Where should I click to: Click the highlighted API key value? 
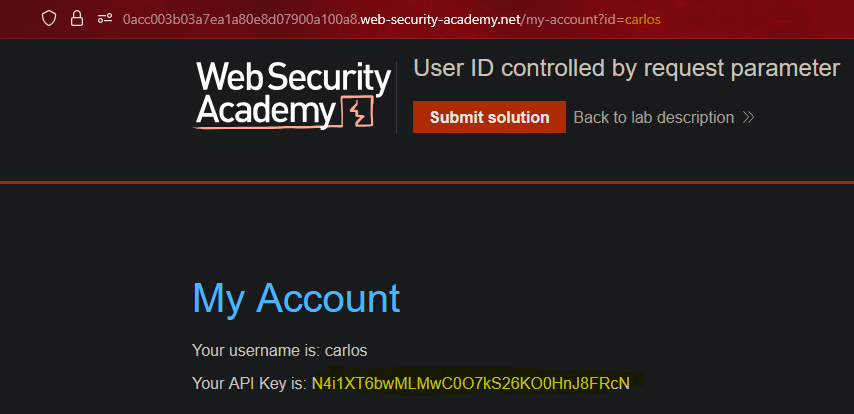[471, 383]
